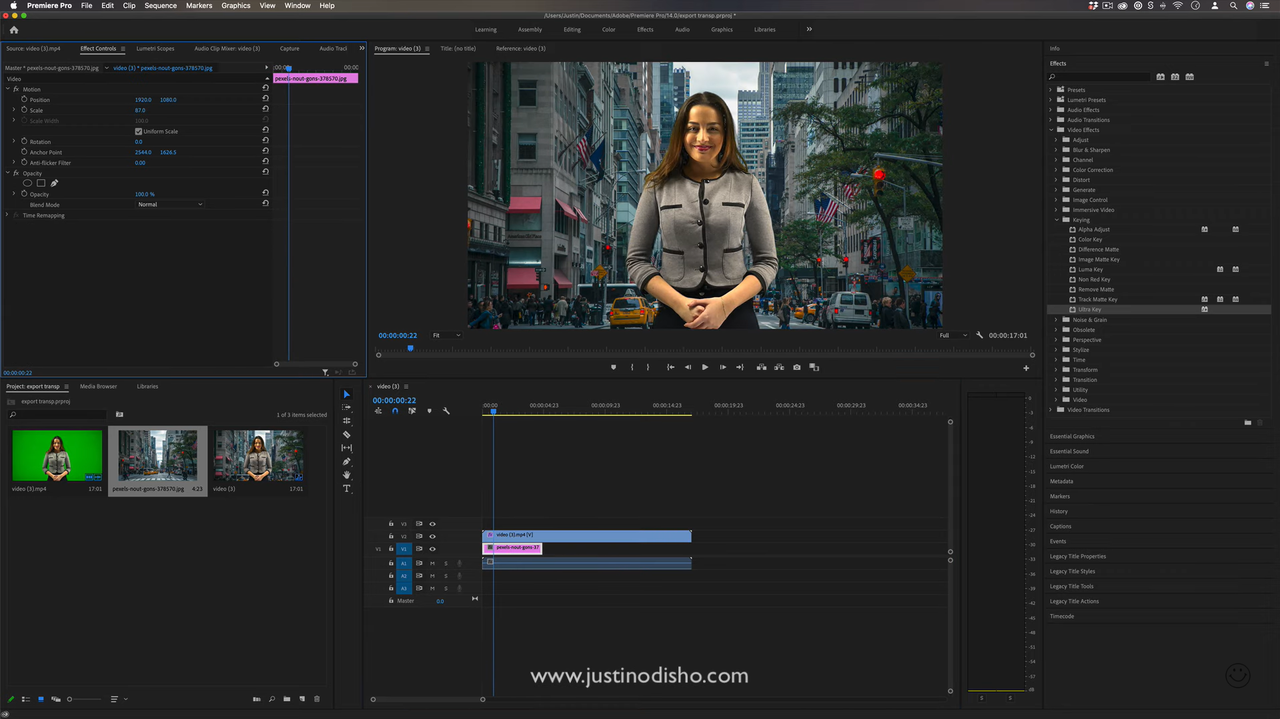This screenshot has height=719, width=1280.
Task: Open Program Monitor zoom Fit dropdown
Action: coord(447,335)
